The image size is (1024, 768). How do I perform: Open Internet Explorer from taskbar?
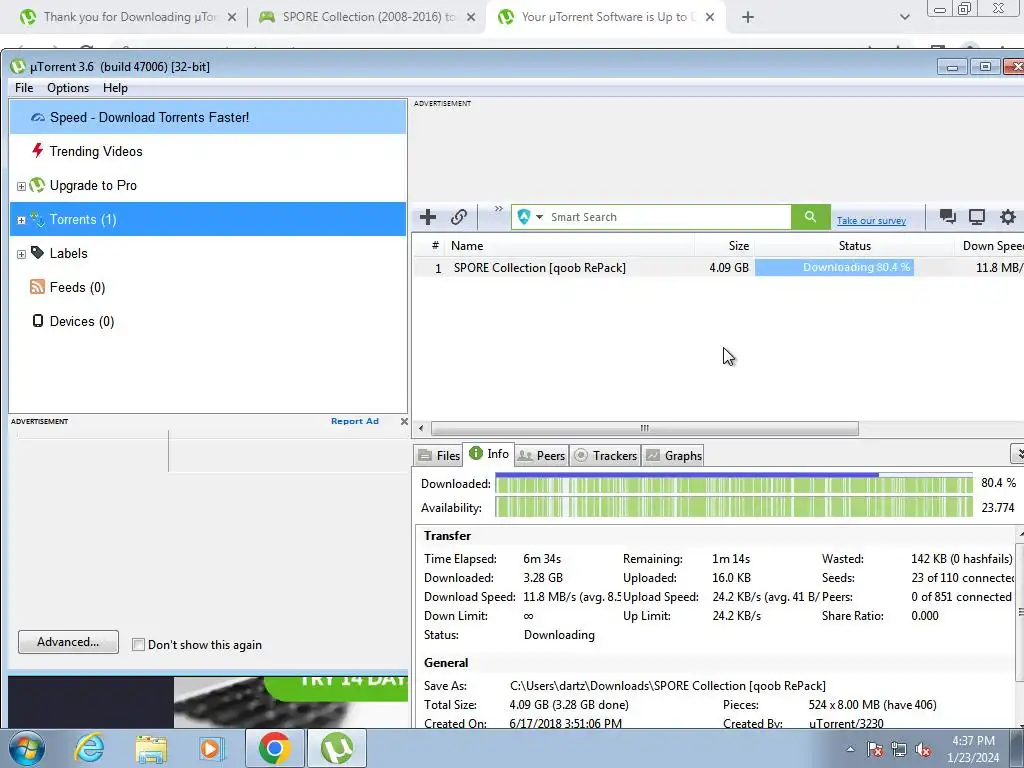pyautogui.click(x=89, y=748)
